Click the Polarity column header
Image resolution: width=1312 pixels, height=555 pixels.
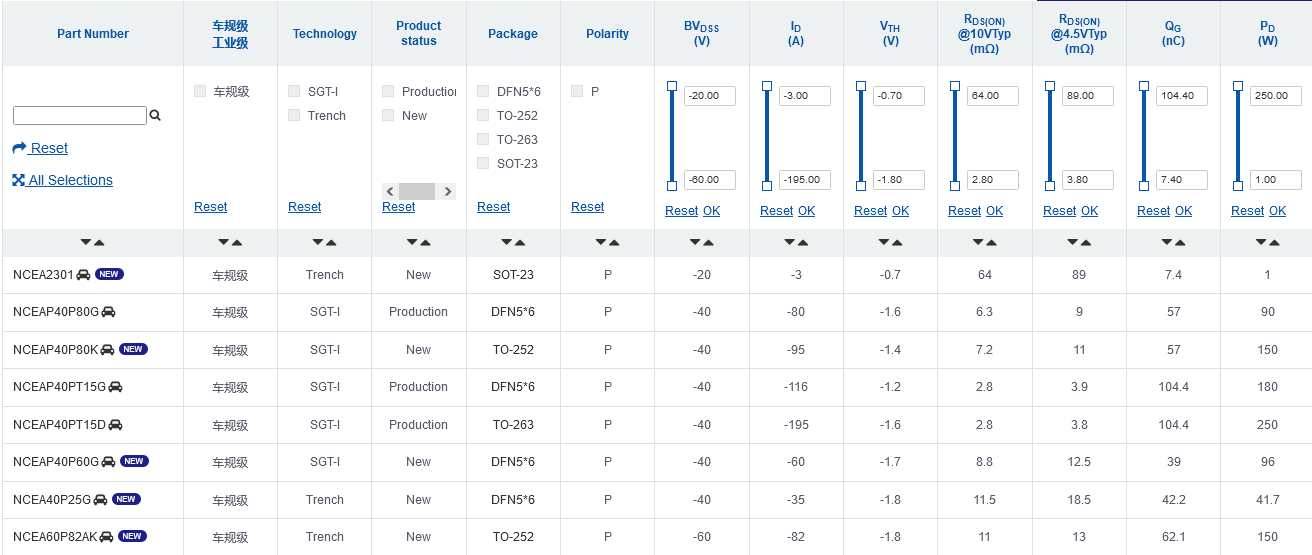click(x=608, y=34)
